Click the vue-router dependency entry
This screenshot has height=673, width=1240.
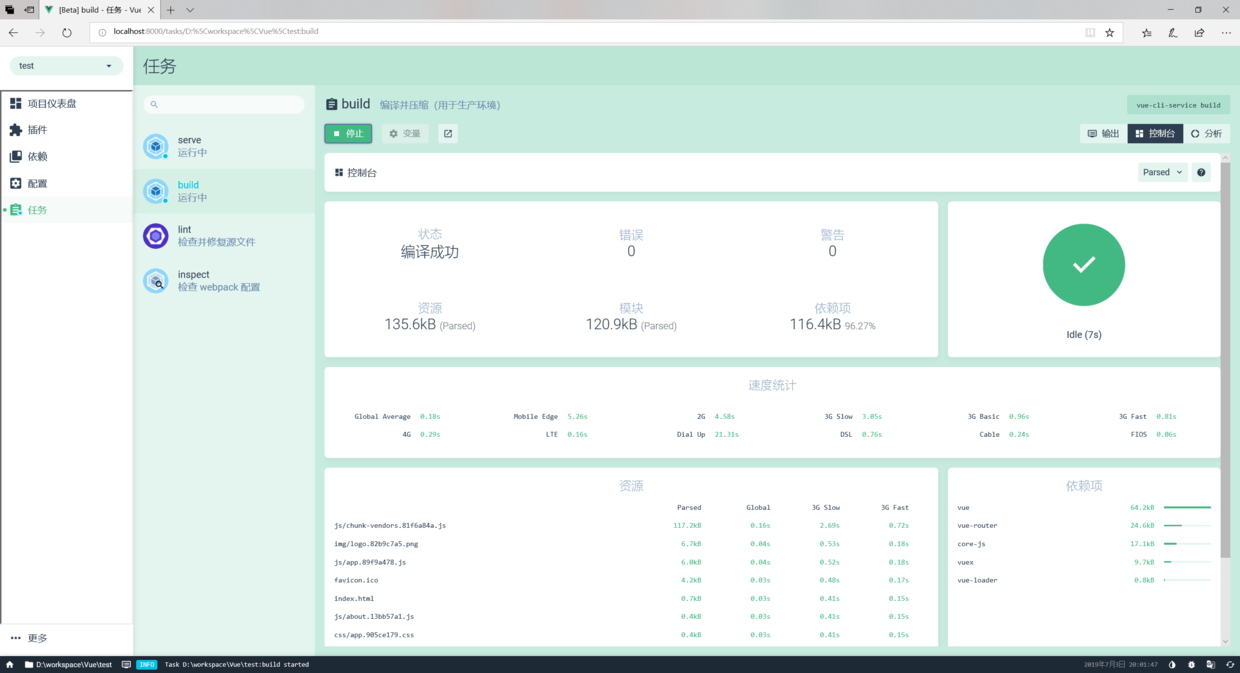1084,525
